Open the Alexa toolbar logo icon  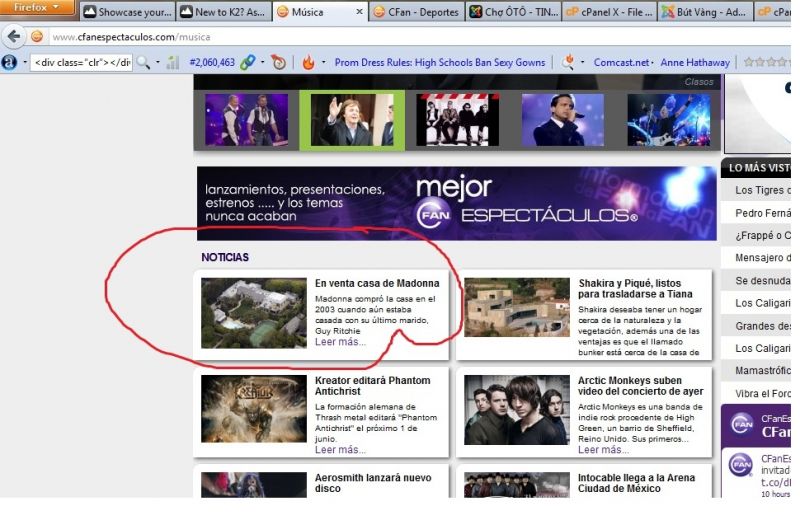9,62
